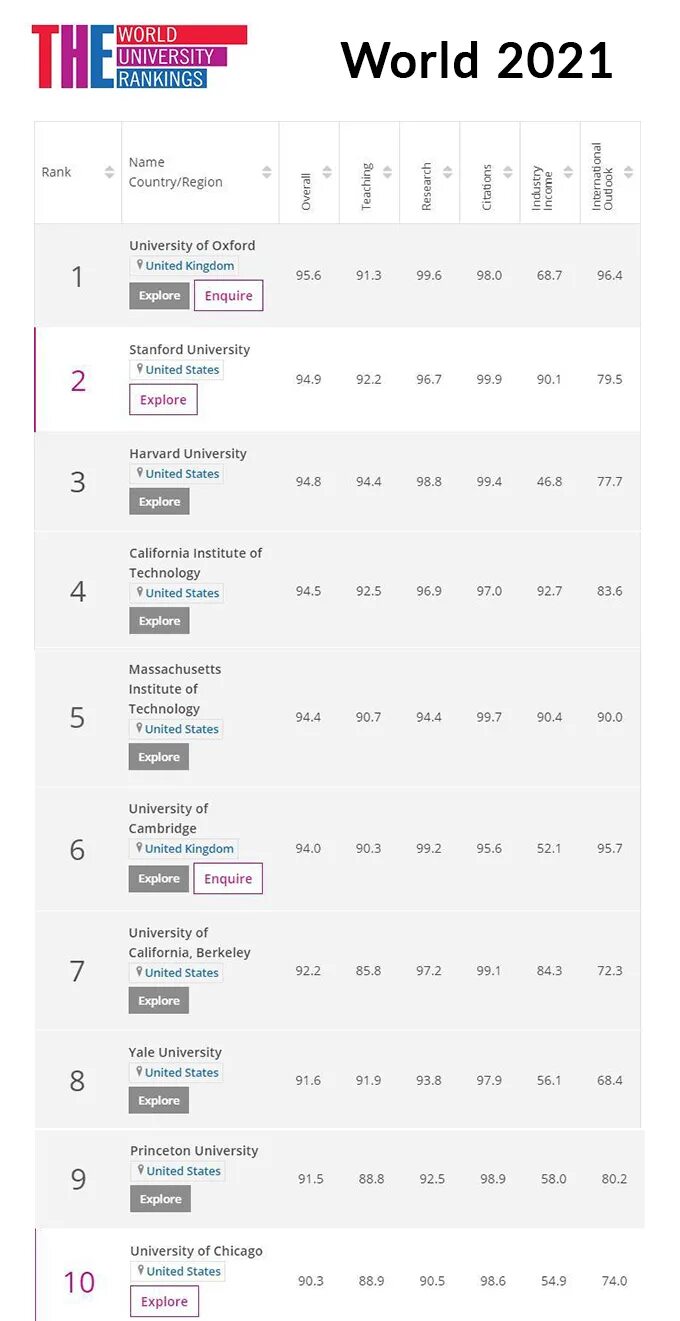Sort by Overall score arrows
The height and width of the screenshot is (1321, 680).
point(327,172)
